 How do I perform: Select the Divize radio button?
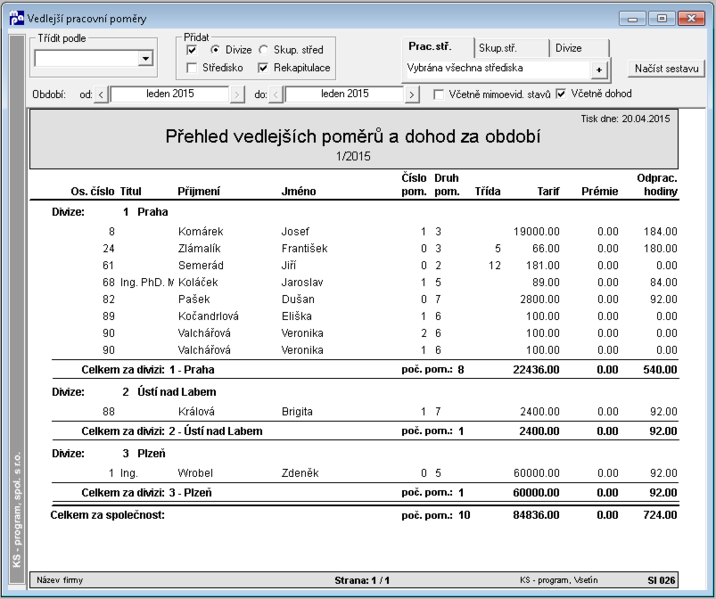pyautogui.click(x=215, y=50)
